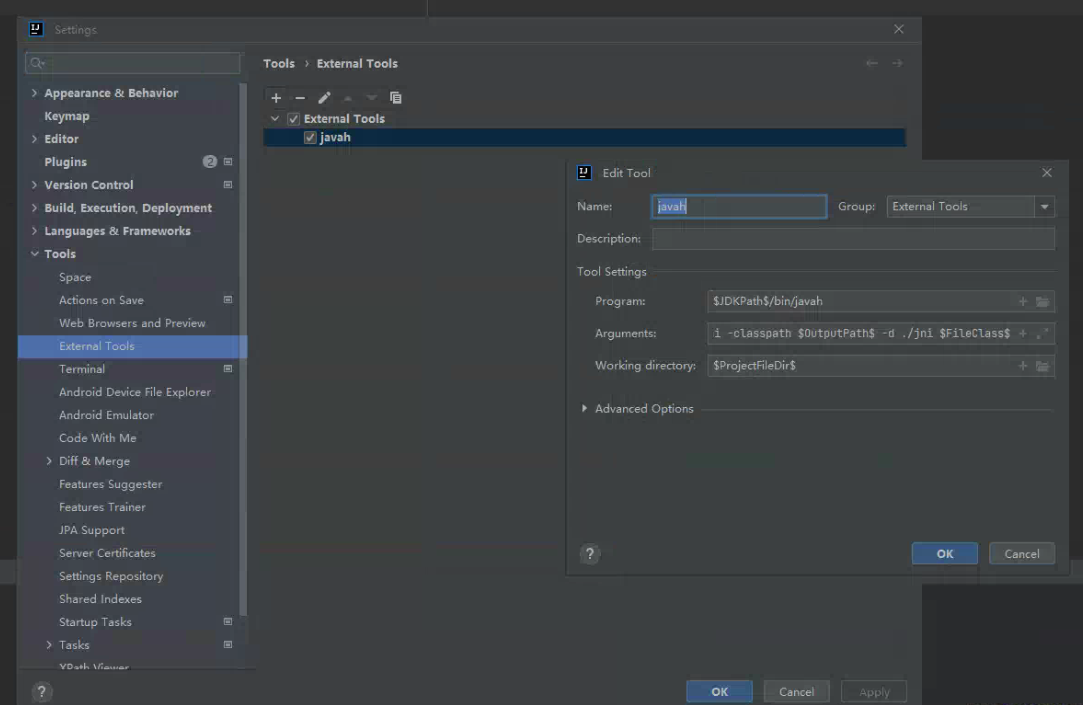Remove selected tool with minus icon
The image size is (1083, 705).
300,98
